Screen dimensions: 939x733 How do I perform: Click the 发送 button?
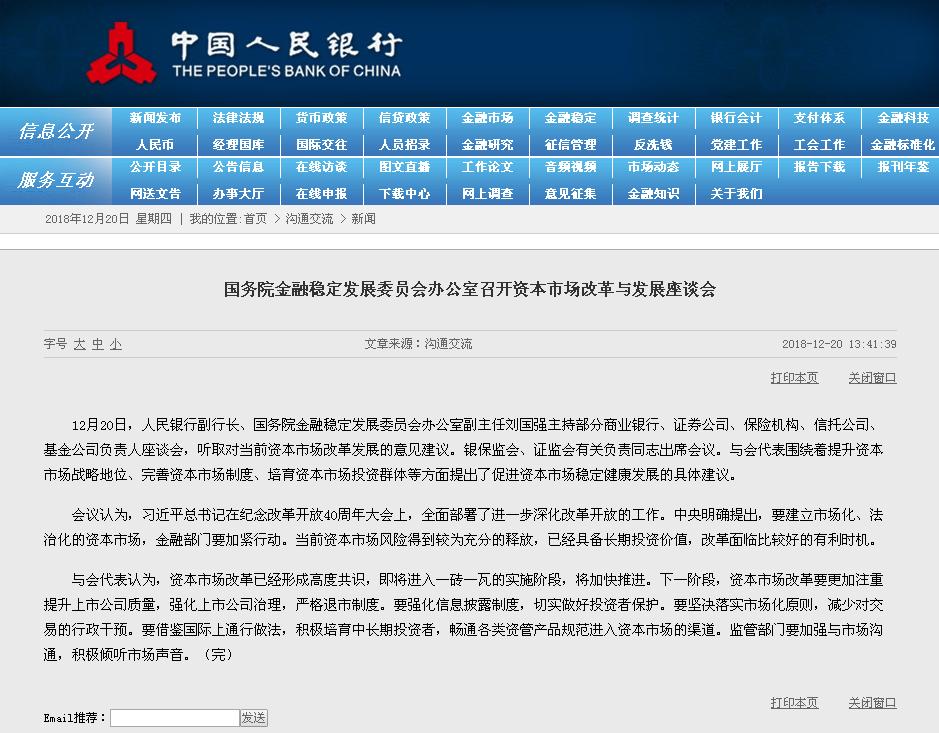[x=253, y=718]
